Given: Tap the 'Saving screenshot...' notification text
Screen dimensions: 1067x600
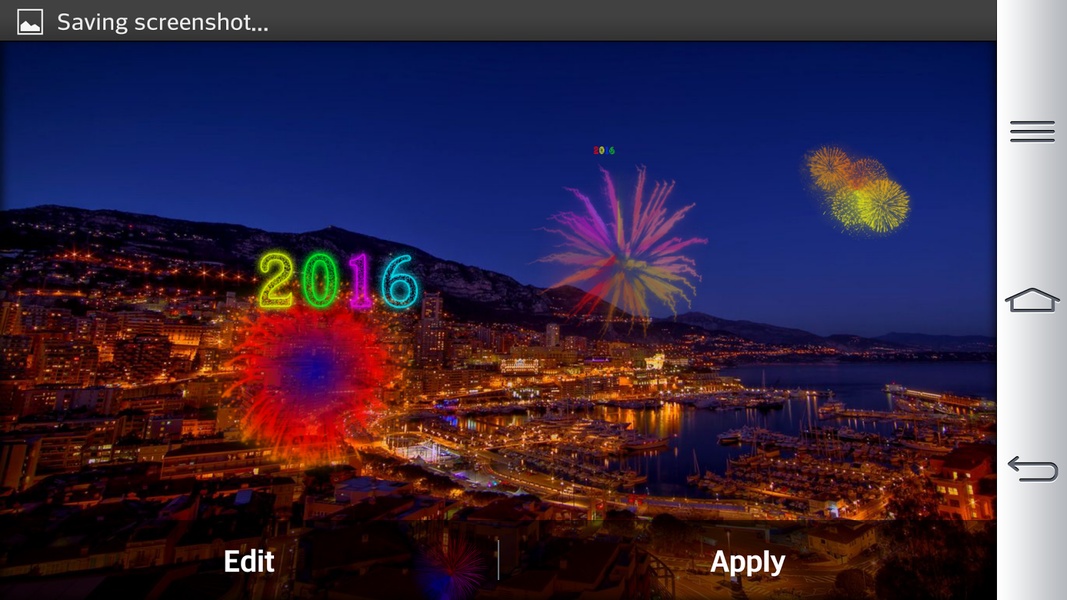Looking at the screenshot, I should pos(163,22).
